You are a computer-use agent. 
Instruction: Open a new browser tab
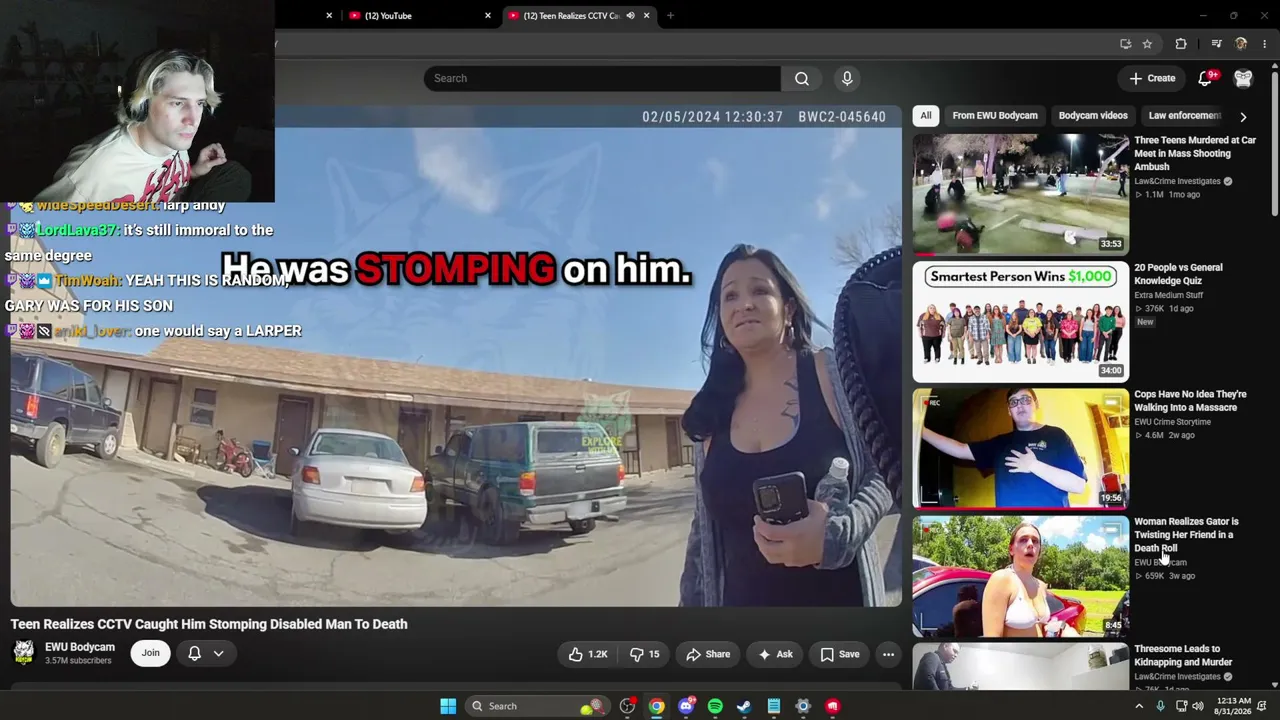pyautogui.click(x=670, y=16)
